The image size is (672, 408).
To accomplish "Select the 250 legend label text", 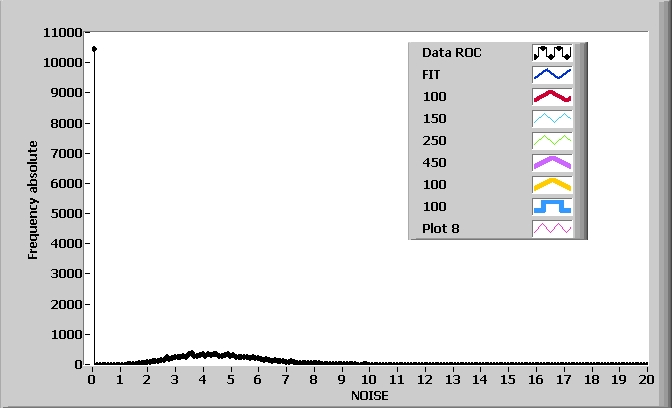I will [x=434, y=140].
